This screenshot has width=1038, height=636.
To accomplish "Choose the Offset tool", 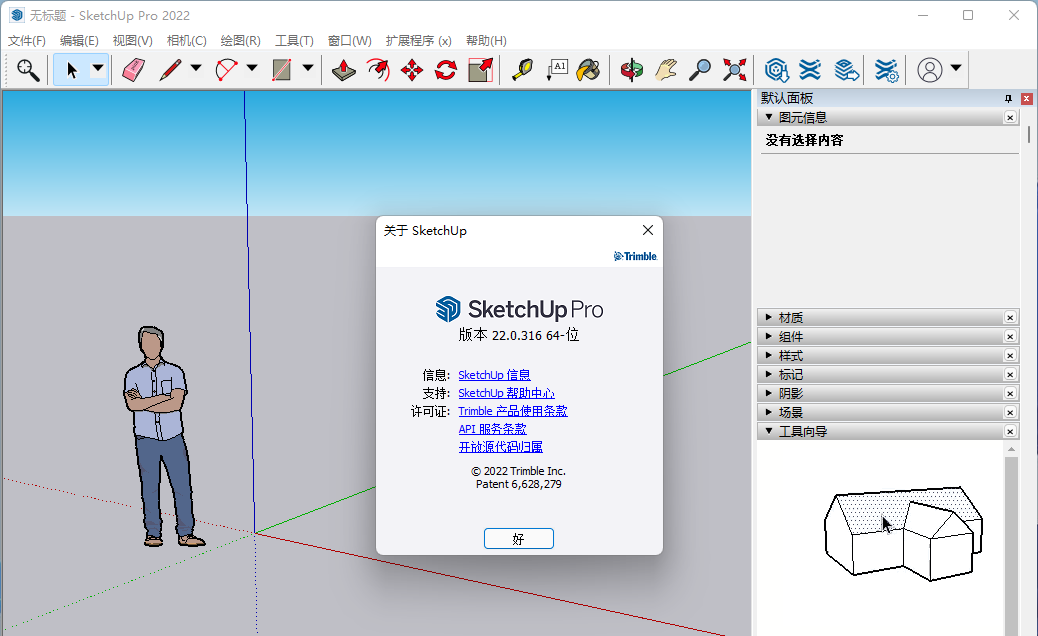I will (378, 69).
